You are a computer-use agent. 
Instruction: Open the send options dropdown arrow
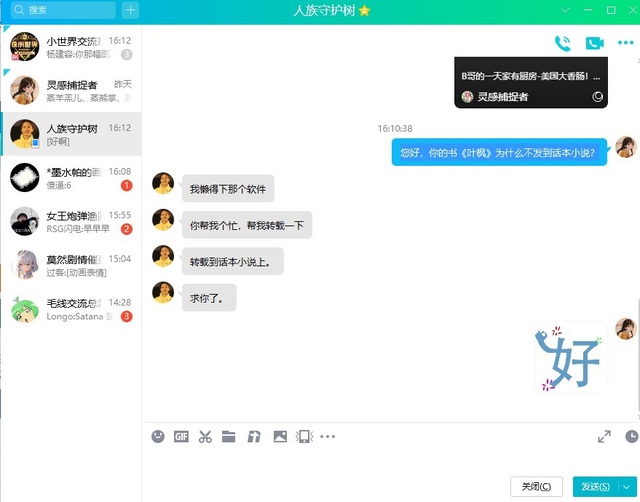click(626, 486)
